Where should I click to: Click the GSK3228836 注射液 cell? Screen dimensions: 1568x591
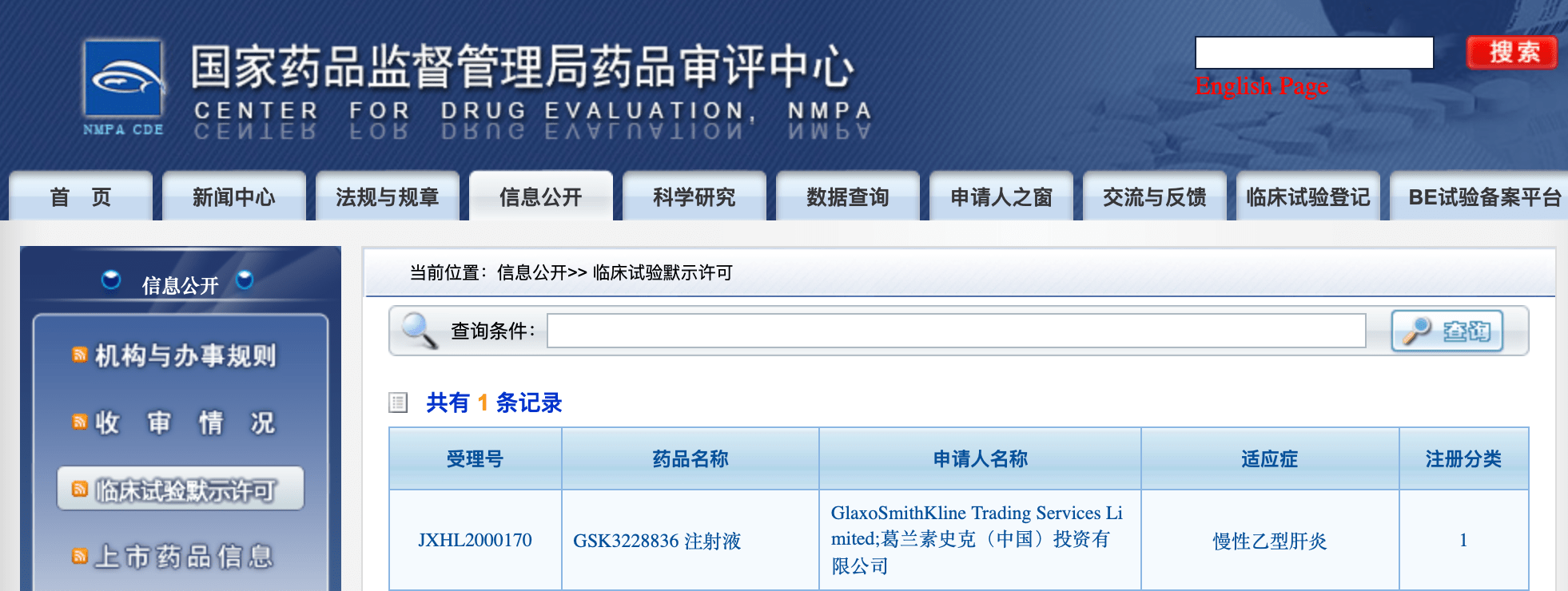click(690, 540)
